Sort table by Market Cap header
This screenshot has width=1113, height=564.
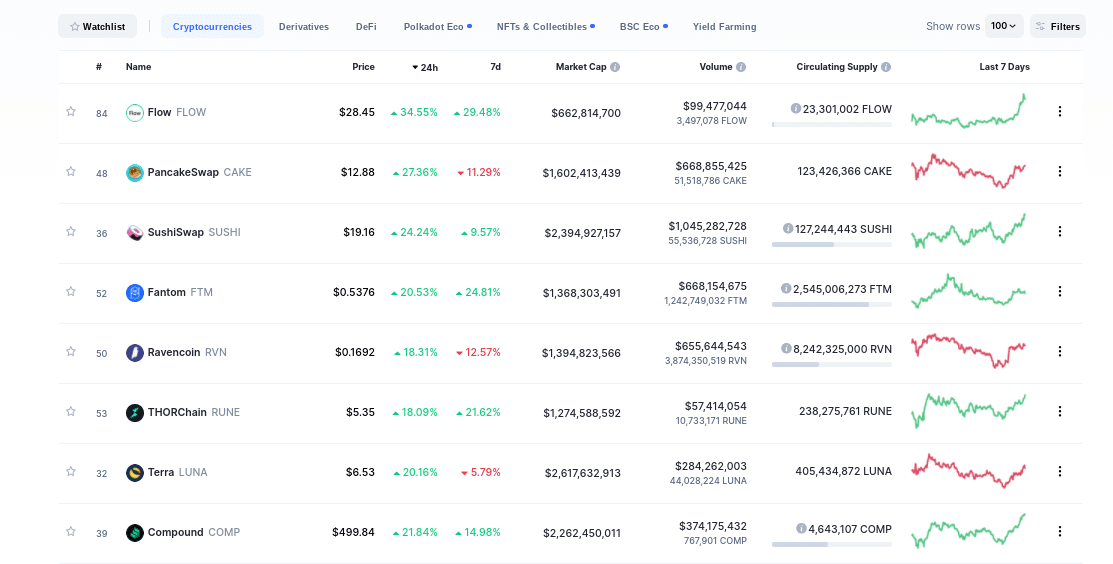581,67
